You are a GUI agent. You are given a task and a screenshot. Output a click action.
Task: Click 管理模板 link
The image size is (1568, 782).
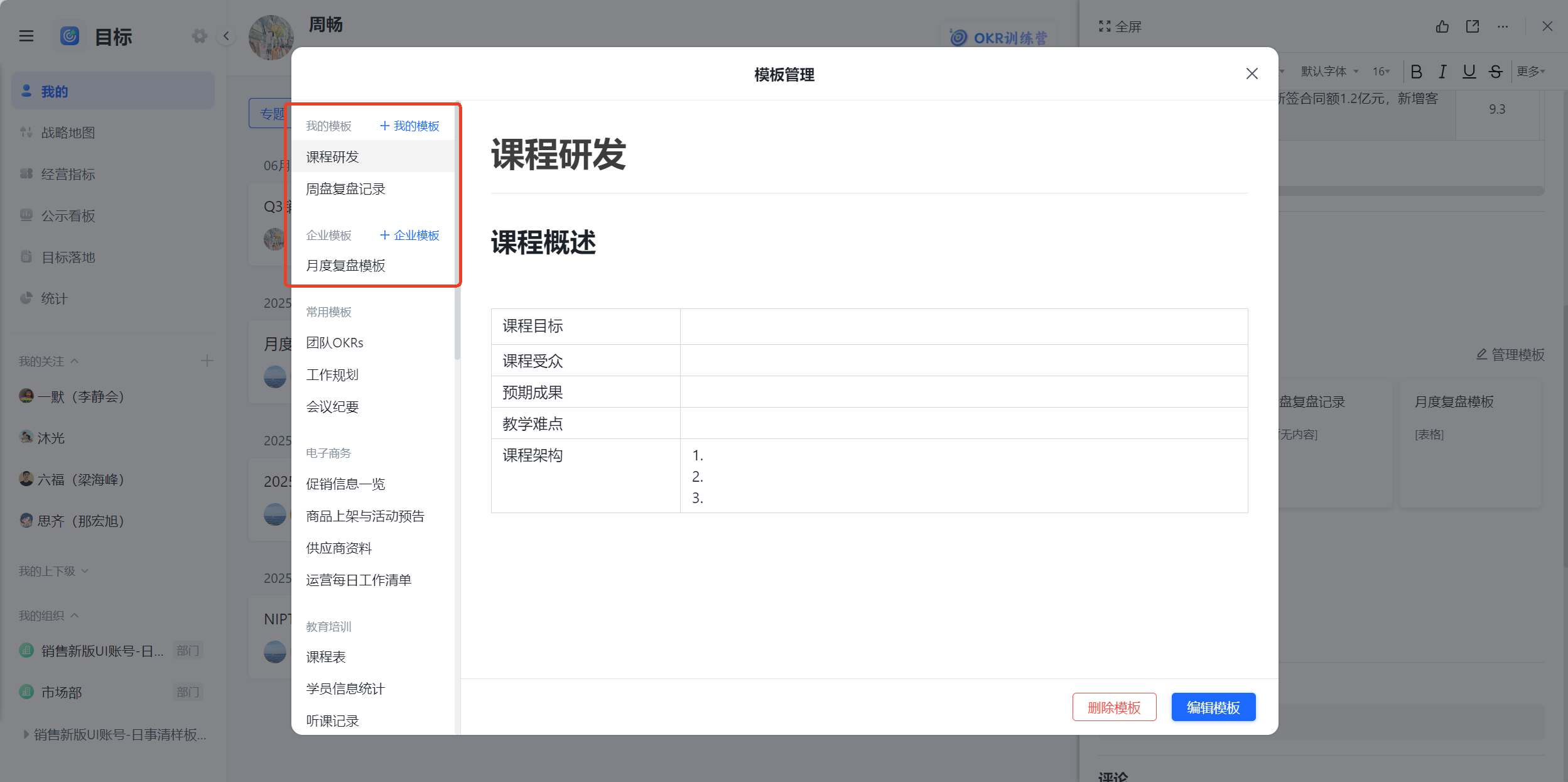[1510, 355]
